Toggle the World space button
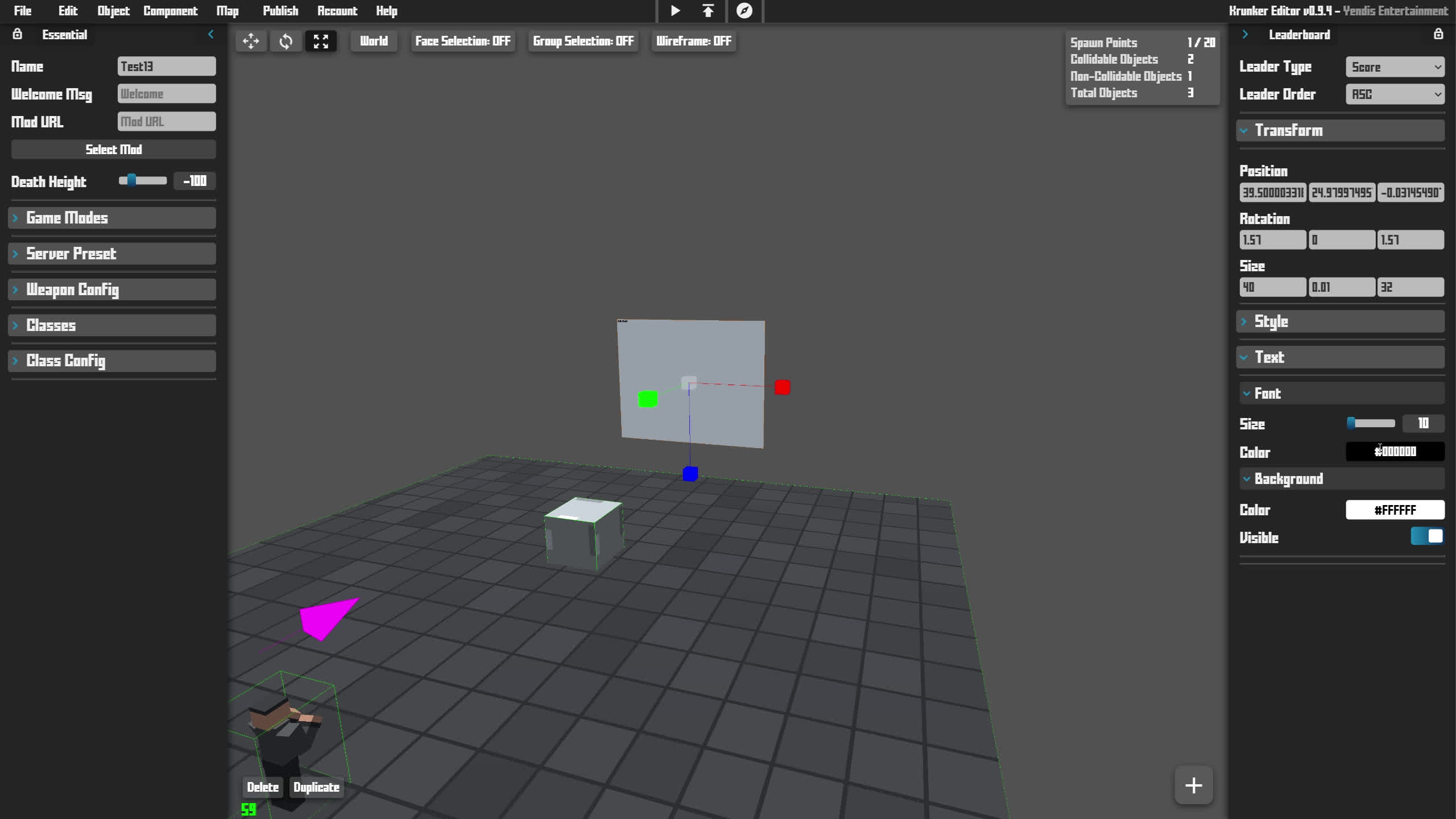 click(374, 41)
